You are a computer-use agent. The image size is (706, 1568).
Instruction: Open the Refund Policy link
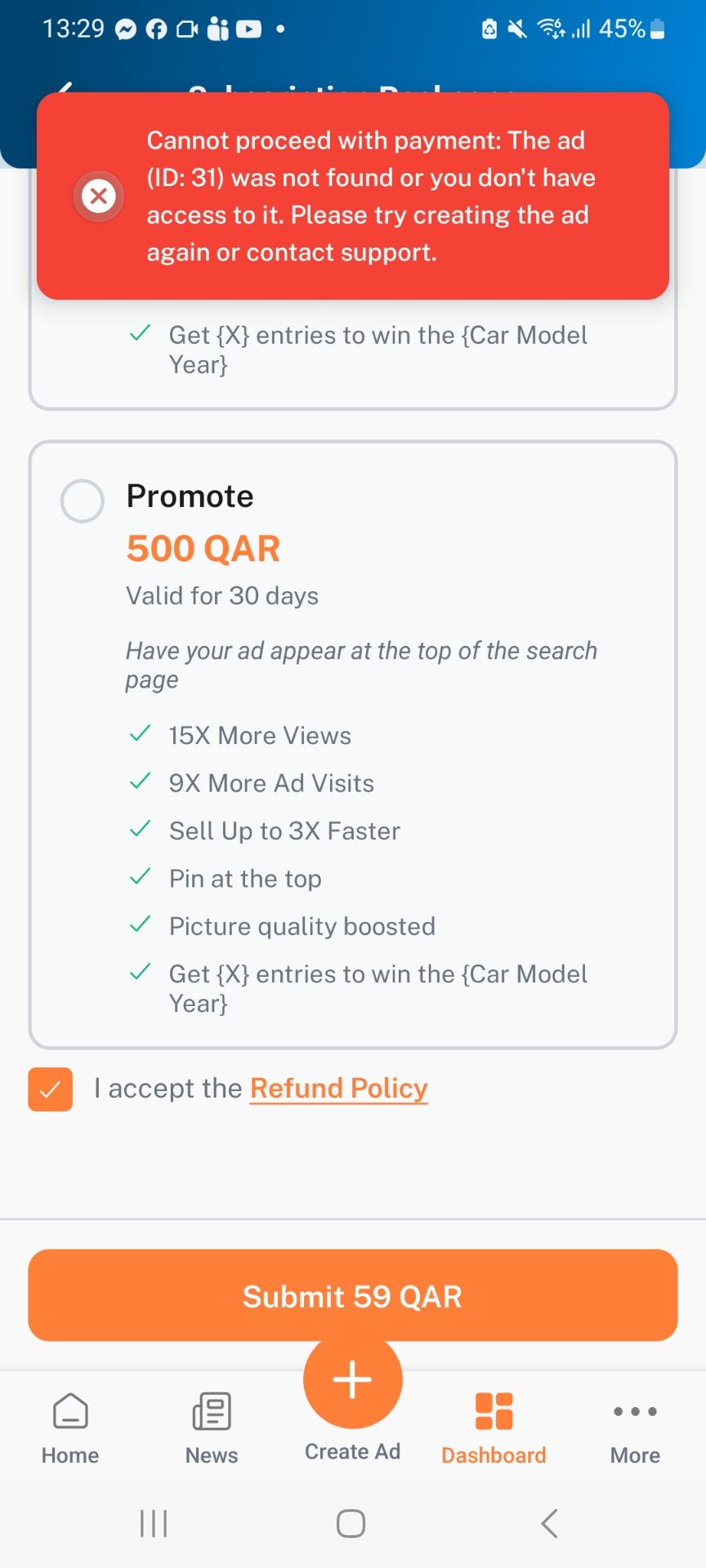click(339, 1089)
